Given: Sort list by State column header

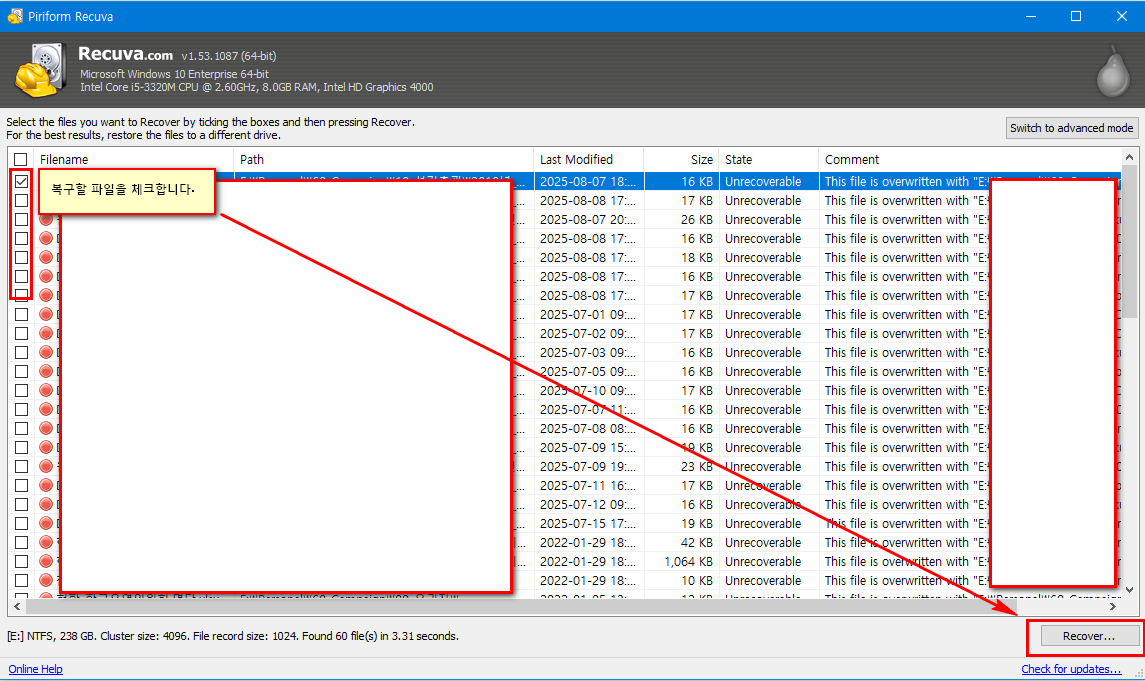Looking at the screenshot, I should 768,159.
